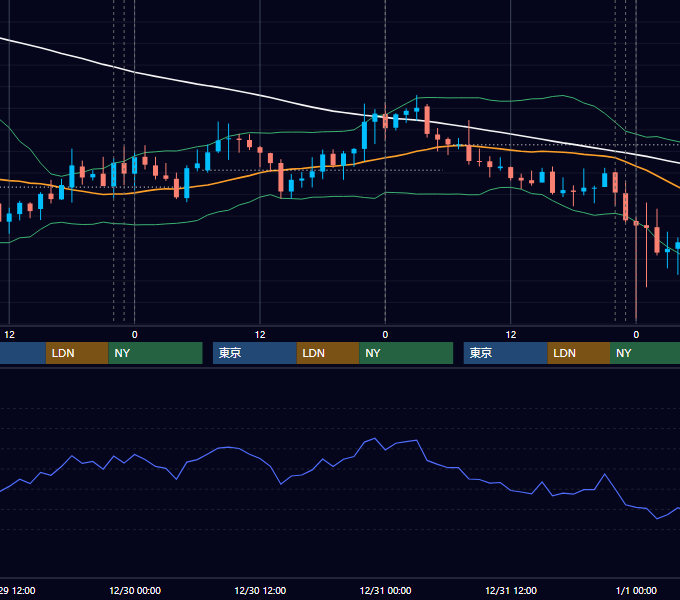Click the 12/30 12:00 date label

click(x=260, y=590)
